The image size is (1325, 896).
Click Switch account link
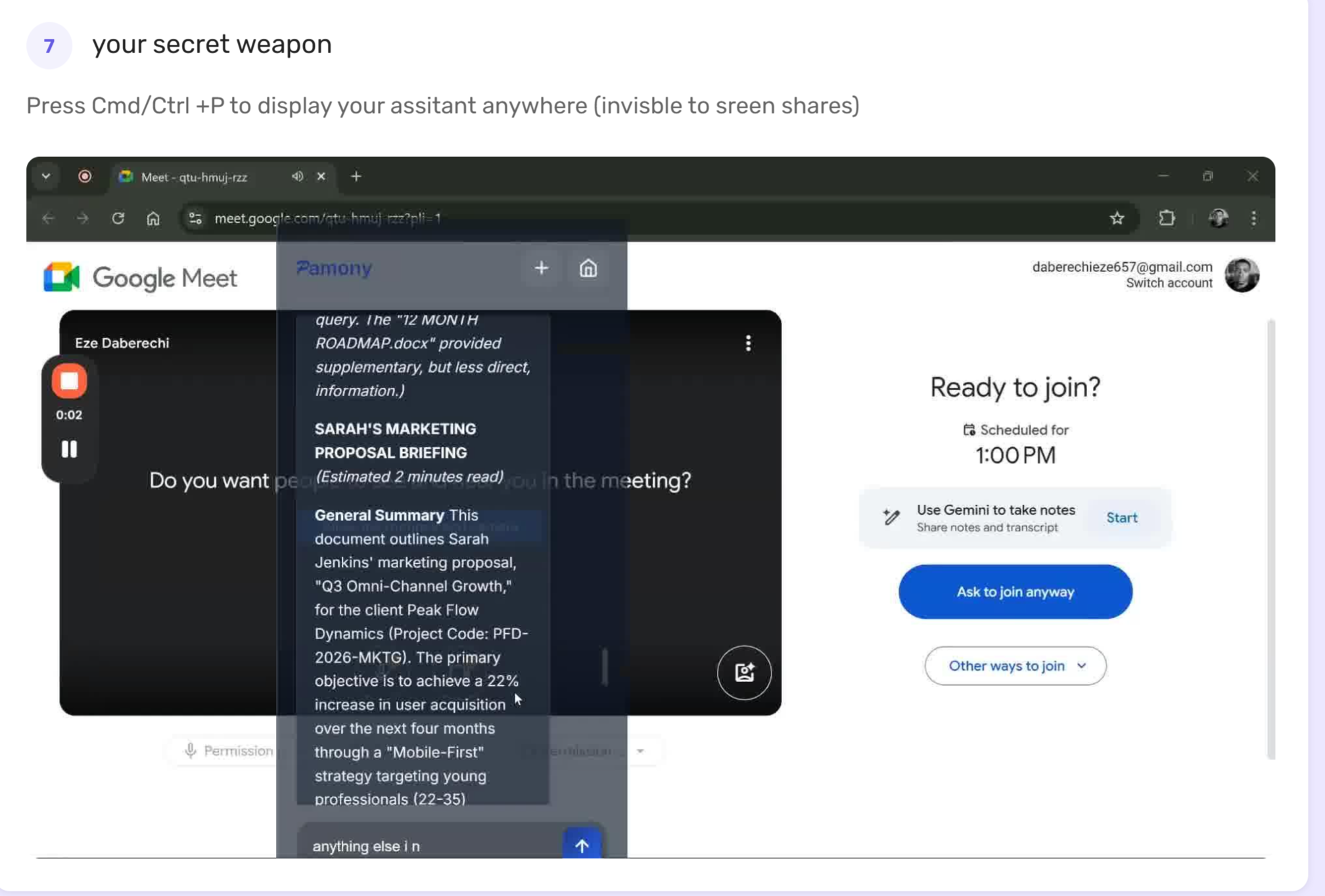pos(1169,283)
